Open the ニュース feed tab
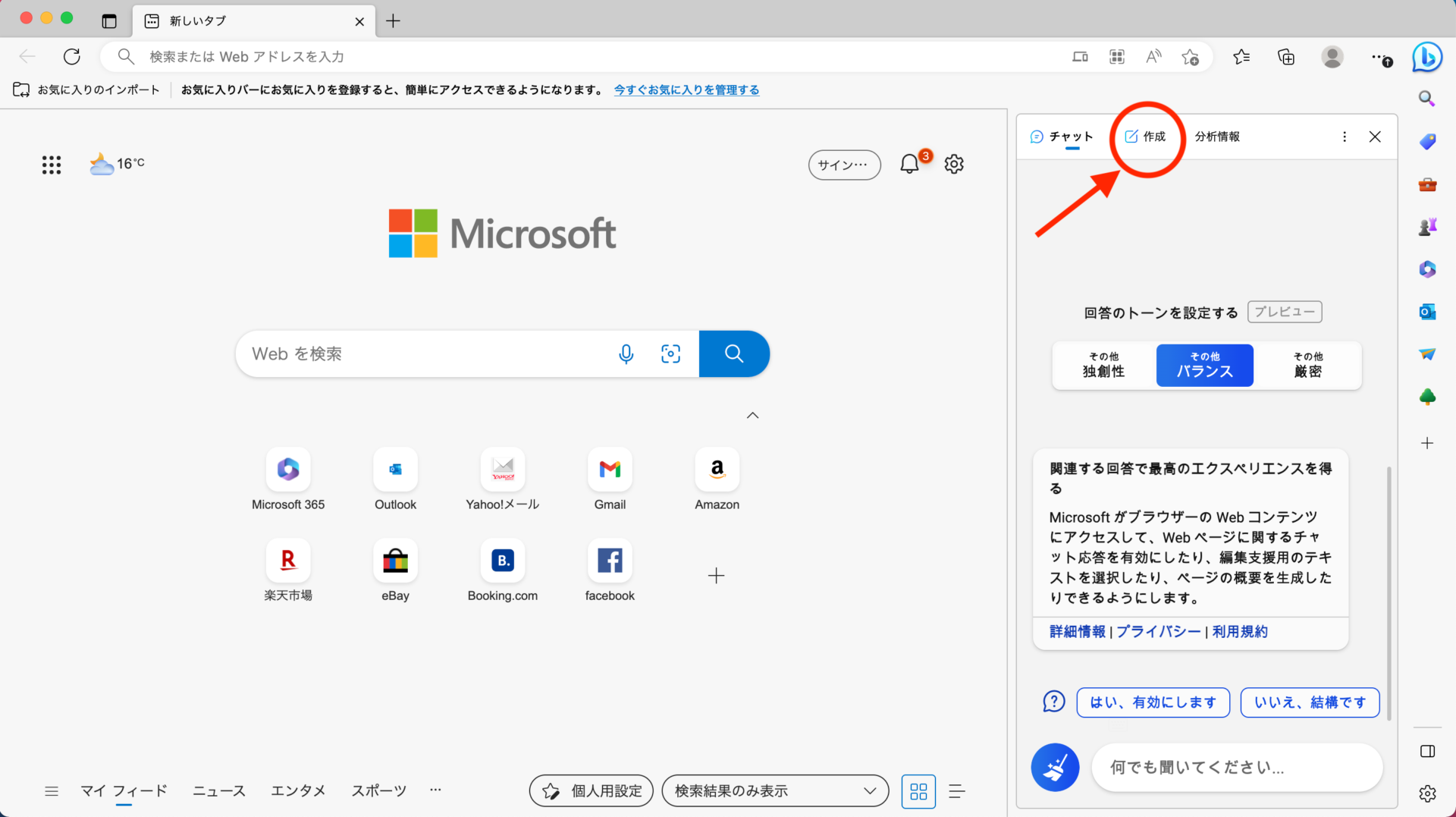Image resolution: width=1456 pixels, height=817 pixels. coord(218,790)
